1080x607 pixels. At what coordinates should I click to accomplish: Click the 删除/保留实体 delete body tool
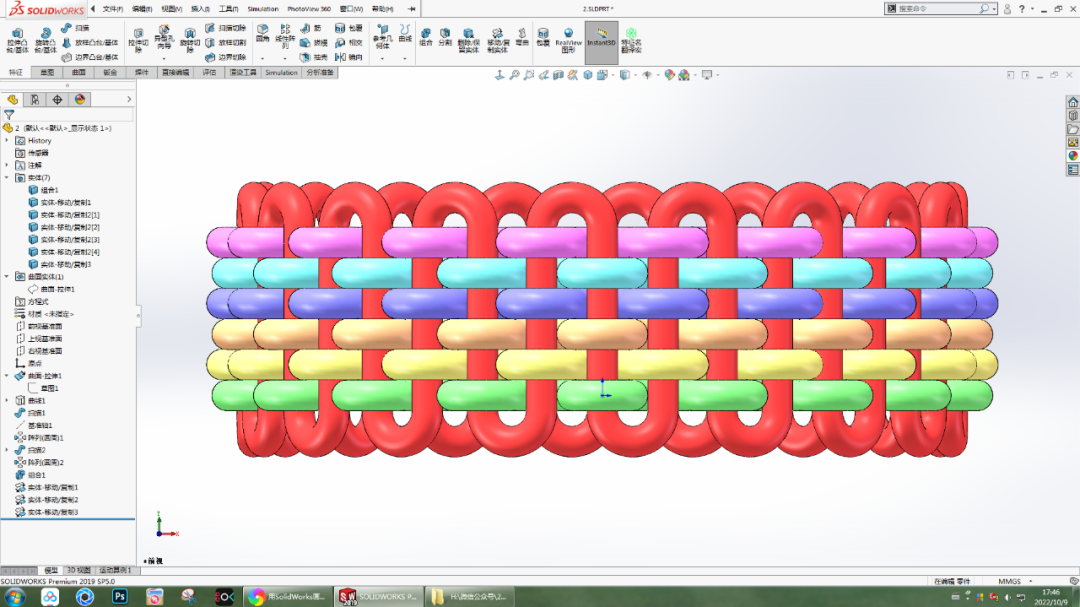coord(468,41)
